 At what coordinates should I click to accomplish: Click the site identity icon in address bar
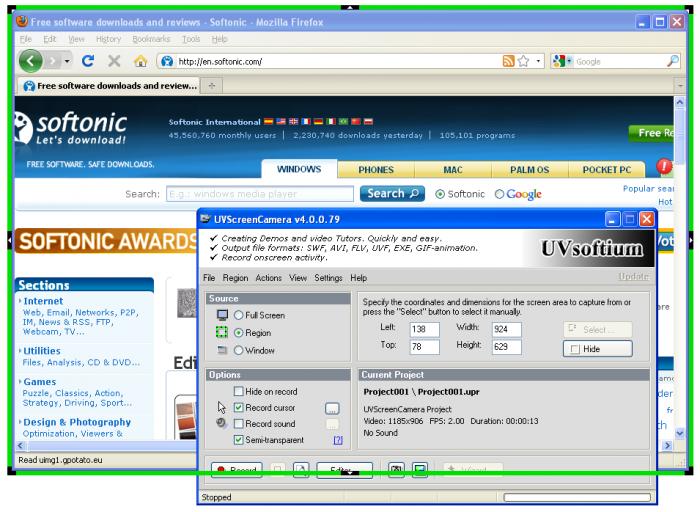point(167,61)
